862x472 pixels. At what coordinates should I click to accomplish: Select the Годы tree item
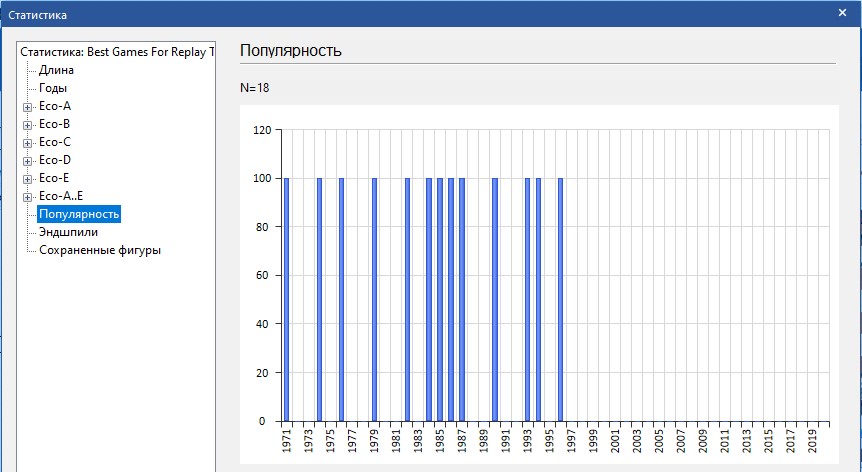pos(53,88)
